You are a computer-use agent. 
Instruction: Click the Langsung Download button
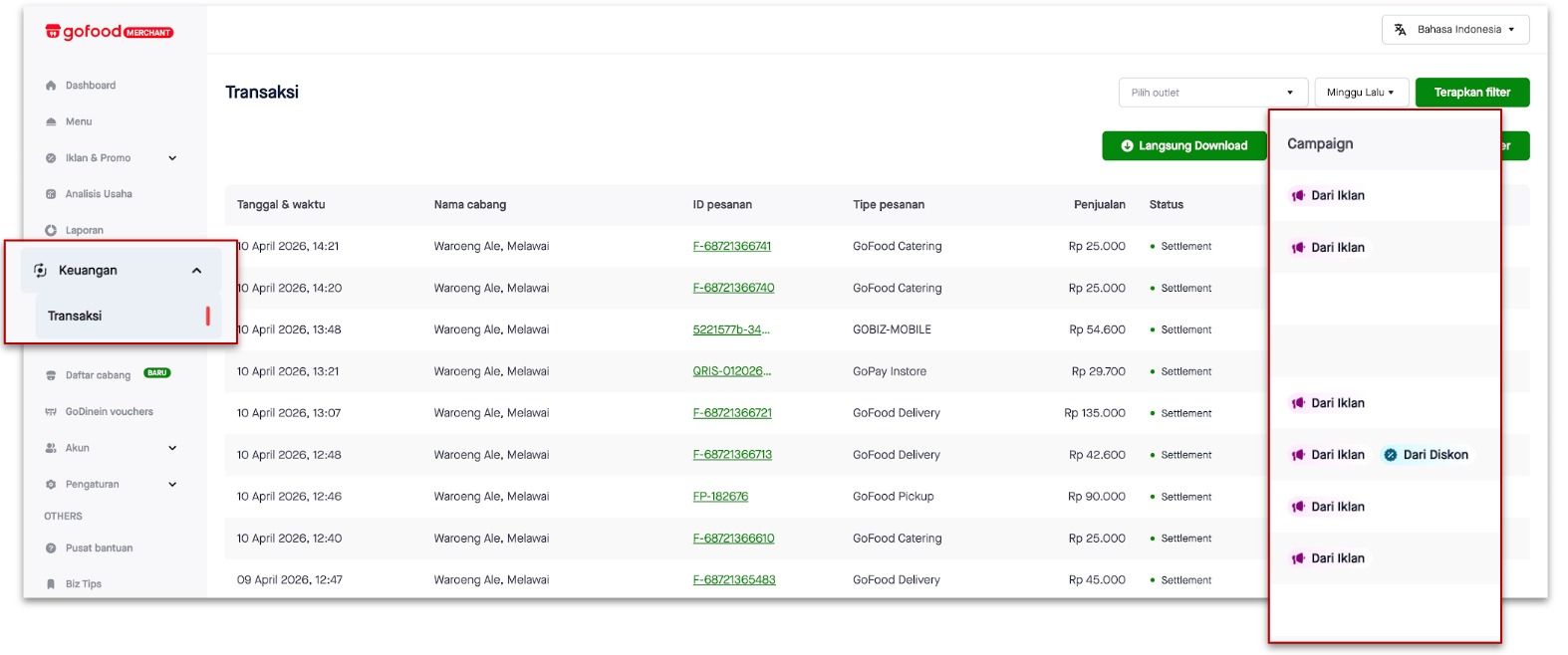(x=1184, y=146)
